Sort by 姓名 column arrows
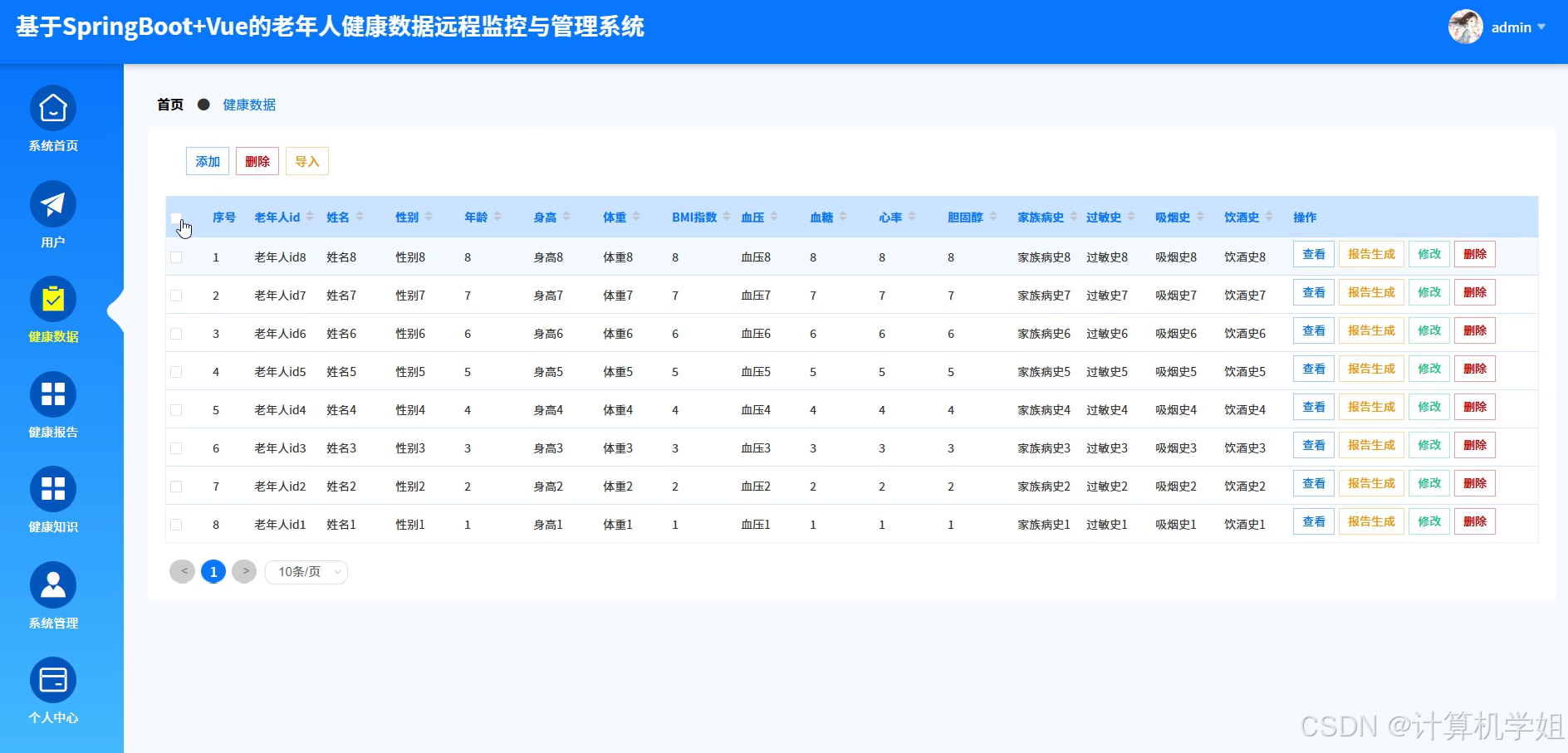 click(x=360, y=217)
